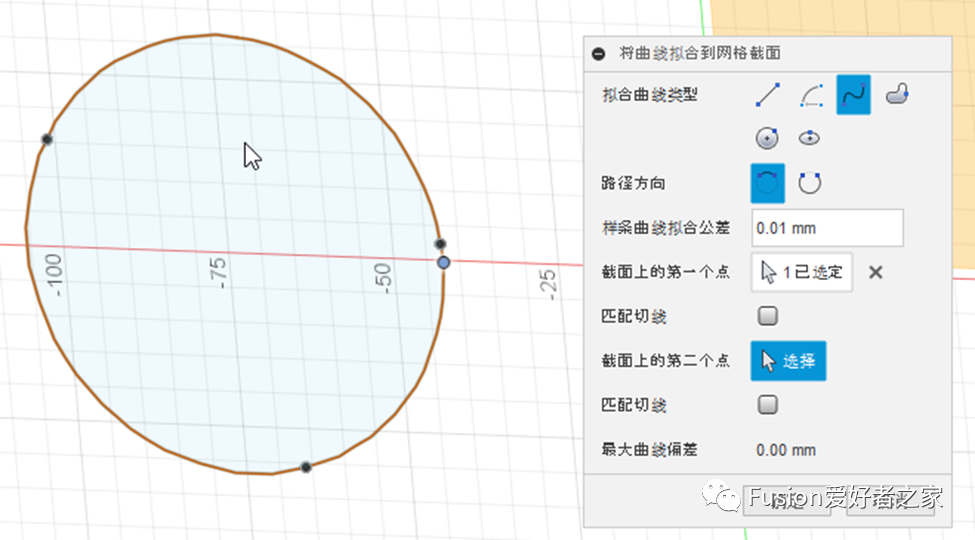Viewport: 975px width, 540px height.
Task: Click the black point above the blue point
Action: click(440, 243)
